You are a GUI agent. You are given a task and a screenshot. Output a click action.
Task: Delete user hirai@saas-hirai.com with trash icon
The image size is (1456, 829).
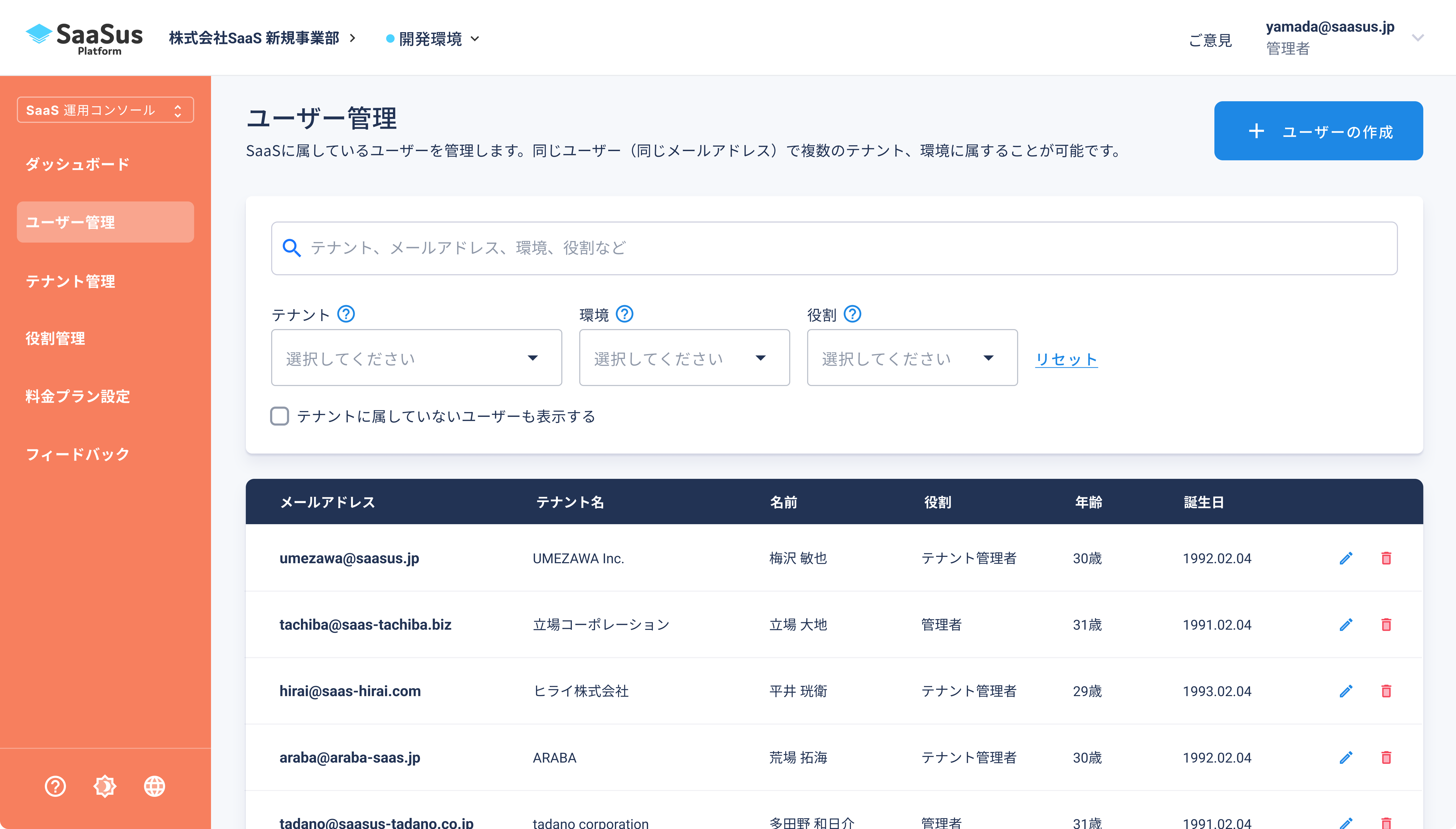click(1387, 691)
